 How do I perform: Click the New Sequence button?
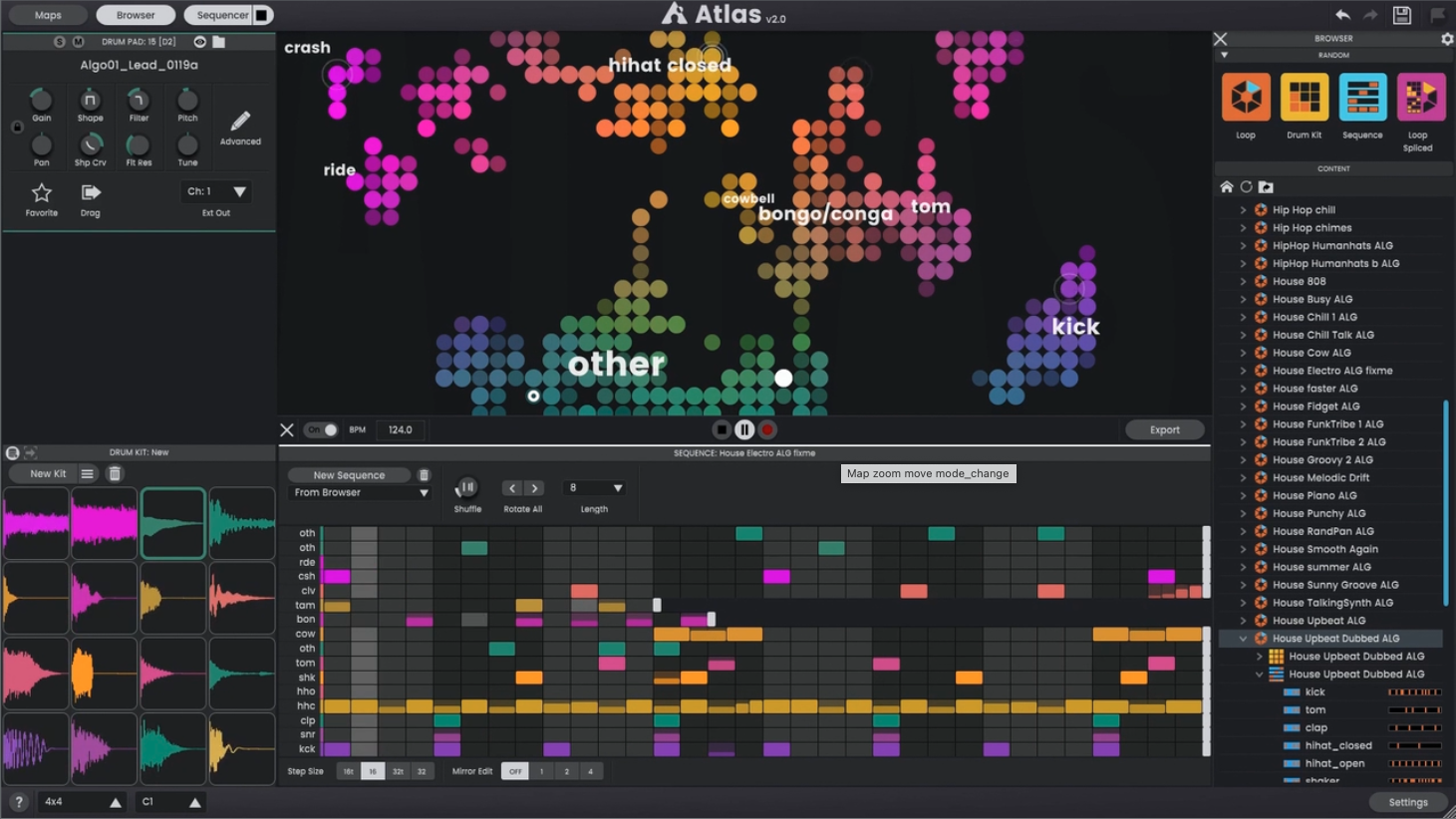click(349, 475)
